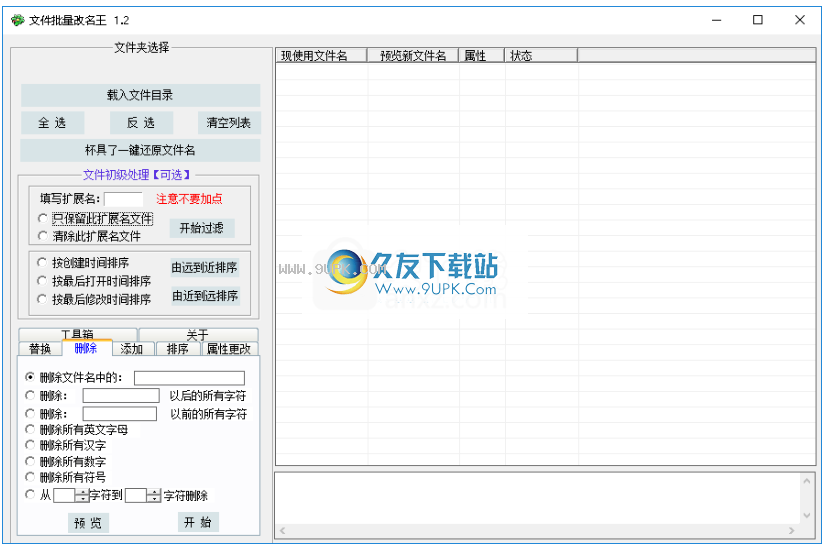830x544 pixels.
Task: Select 只保留此扩展名文件 radio option
Action: pos(96,218)
